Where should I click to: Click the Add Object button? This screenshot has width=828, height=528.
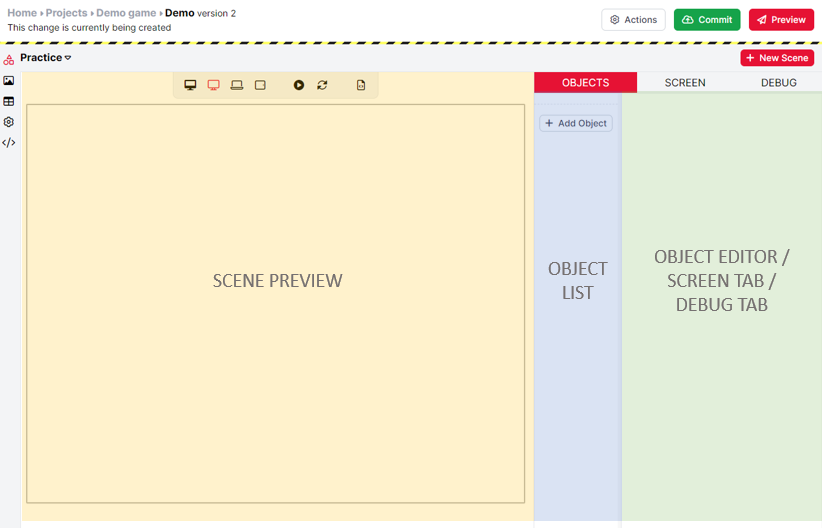point(576,123)
